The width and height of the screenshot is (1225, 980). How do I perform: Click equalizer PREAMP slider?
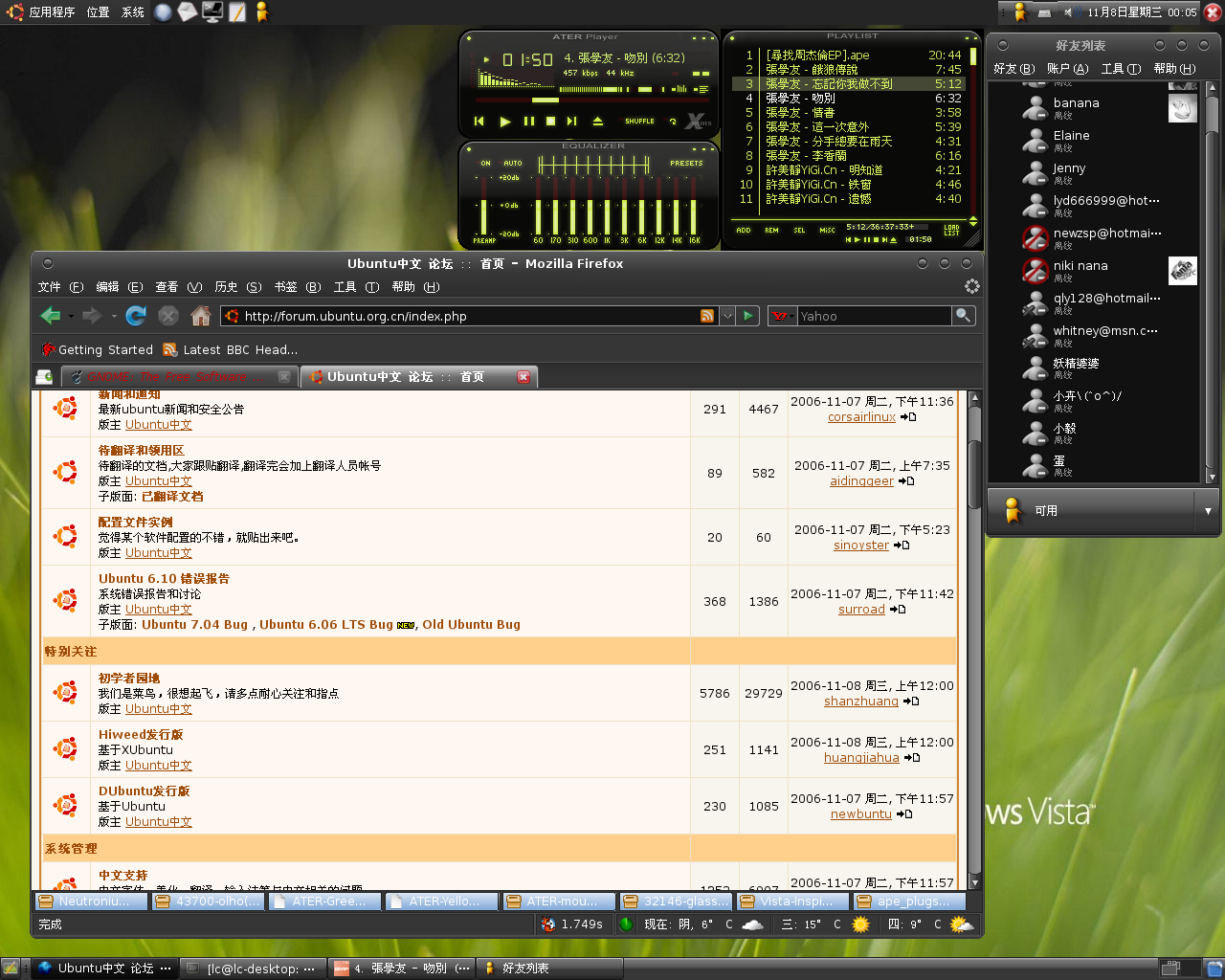[x=484, y=205]
